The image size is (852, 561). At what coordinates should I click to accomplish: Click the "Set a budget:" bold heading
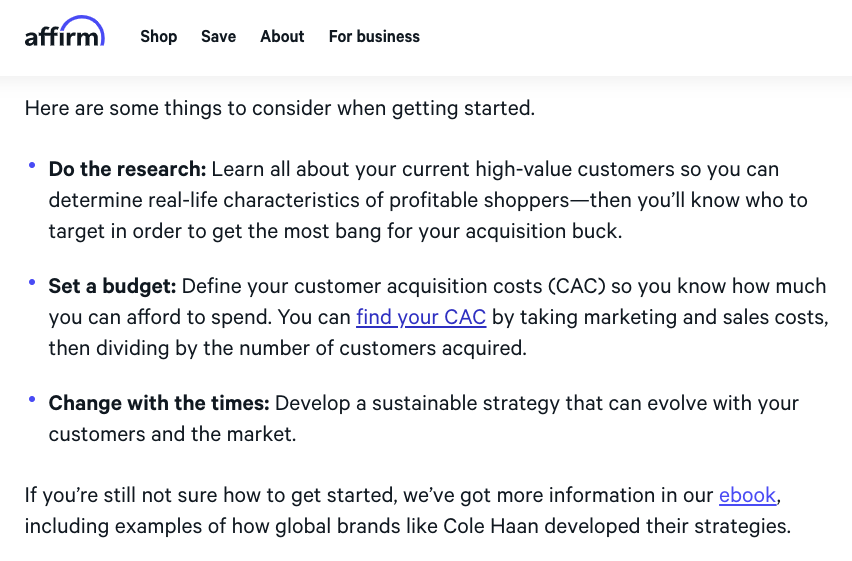click(112, 287)
